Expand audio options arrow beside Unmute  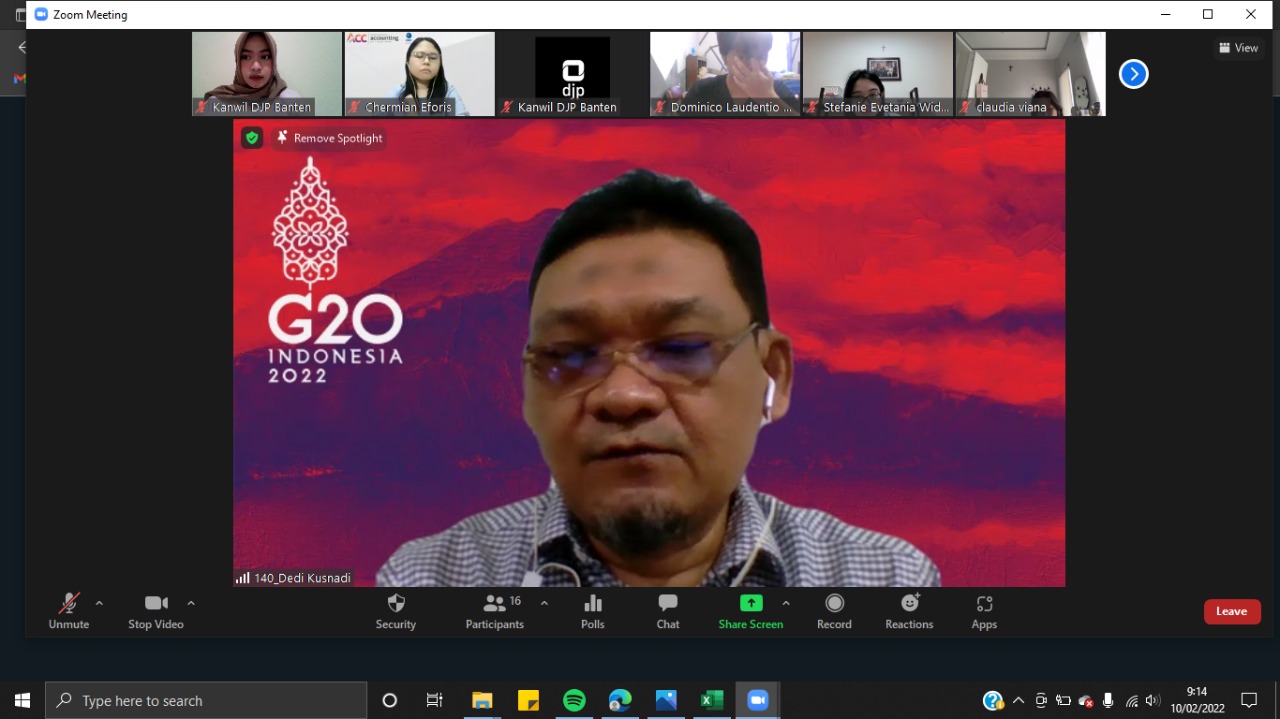(x=99, y=603)
